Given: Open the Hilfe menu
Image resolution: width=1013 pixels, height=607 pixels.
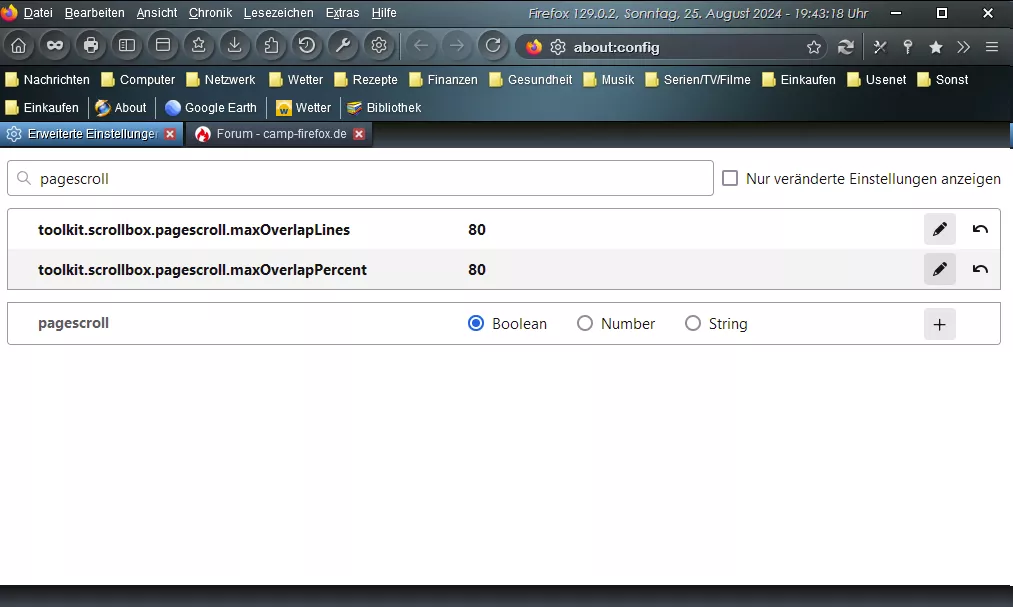Looking at the screenshot, I should pos(384,13).
